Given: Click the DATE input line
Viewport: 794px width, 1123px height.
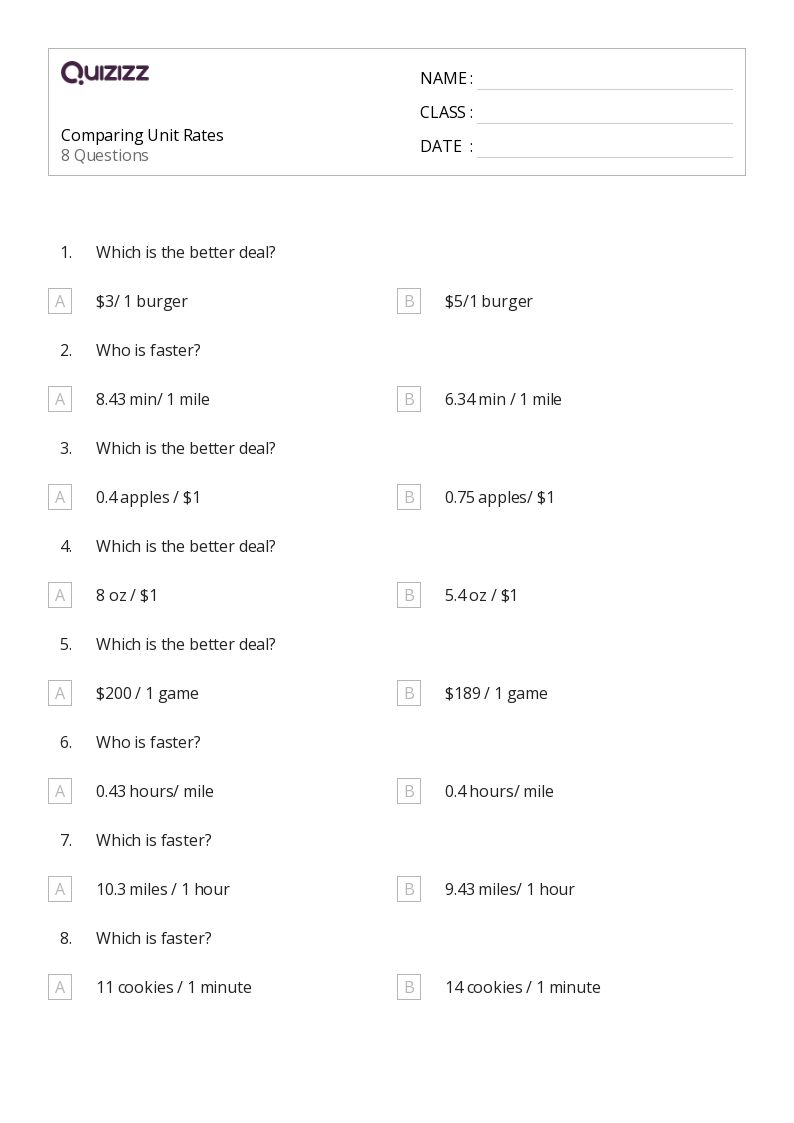Looking at the screenshot, I should pos(605,148).
